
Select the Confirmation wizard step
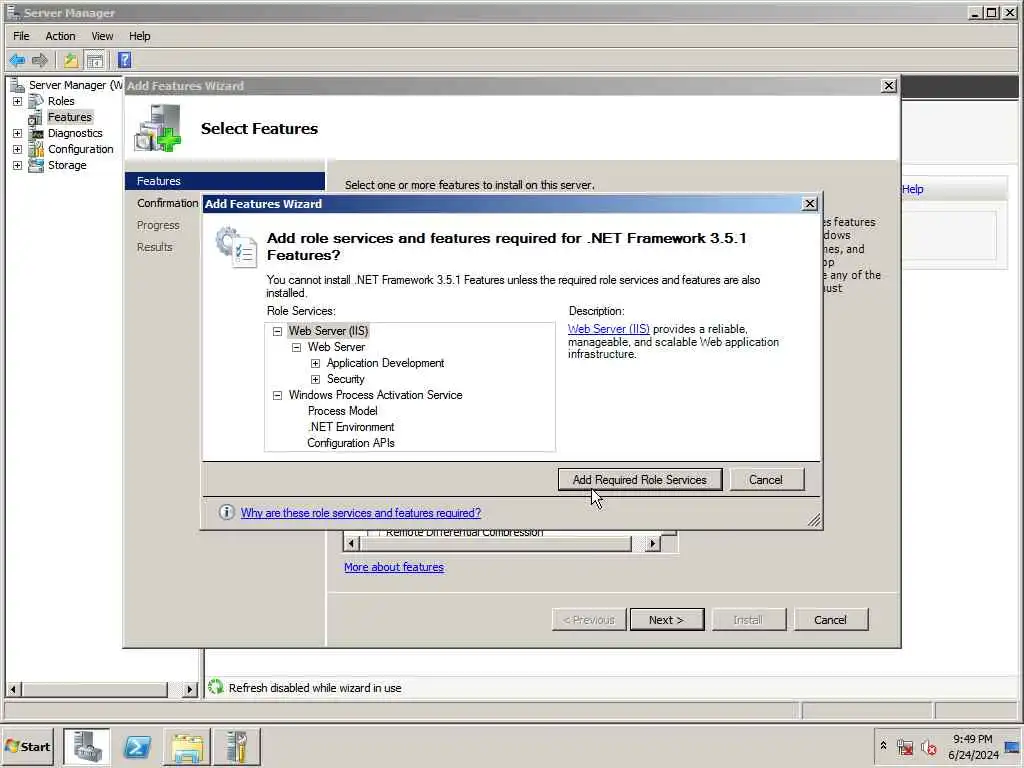click(167, 203)
